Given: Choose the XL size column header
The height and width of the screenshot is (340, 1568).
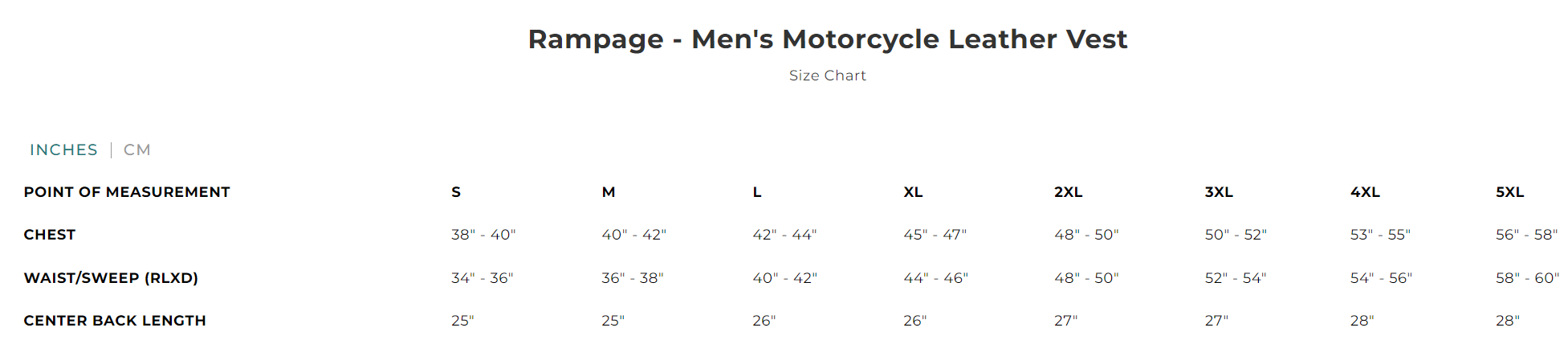Looking at the screenshot, I should coord(913,192).
